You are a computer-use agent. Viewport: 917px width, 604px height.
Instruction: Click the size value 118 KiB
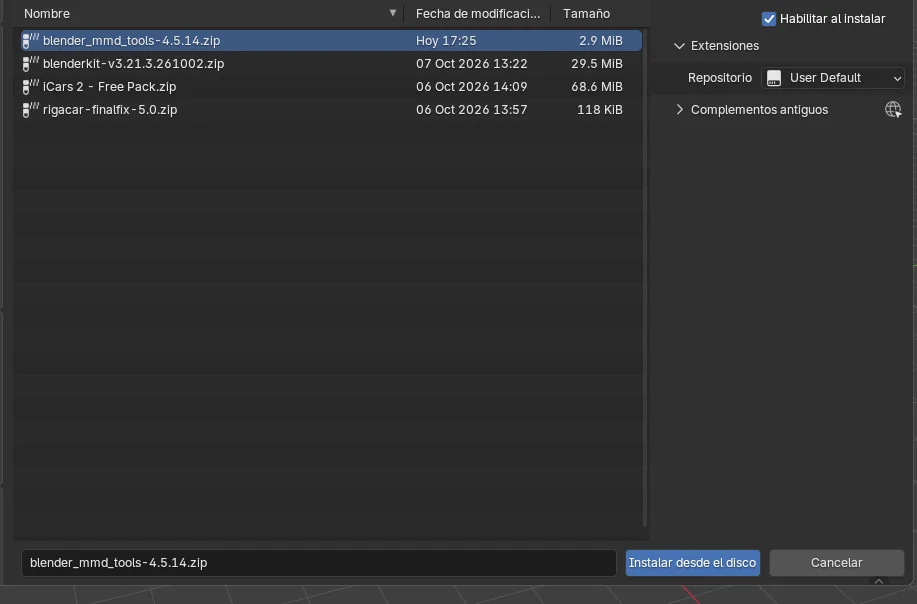599,109
